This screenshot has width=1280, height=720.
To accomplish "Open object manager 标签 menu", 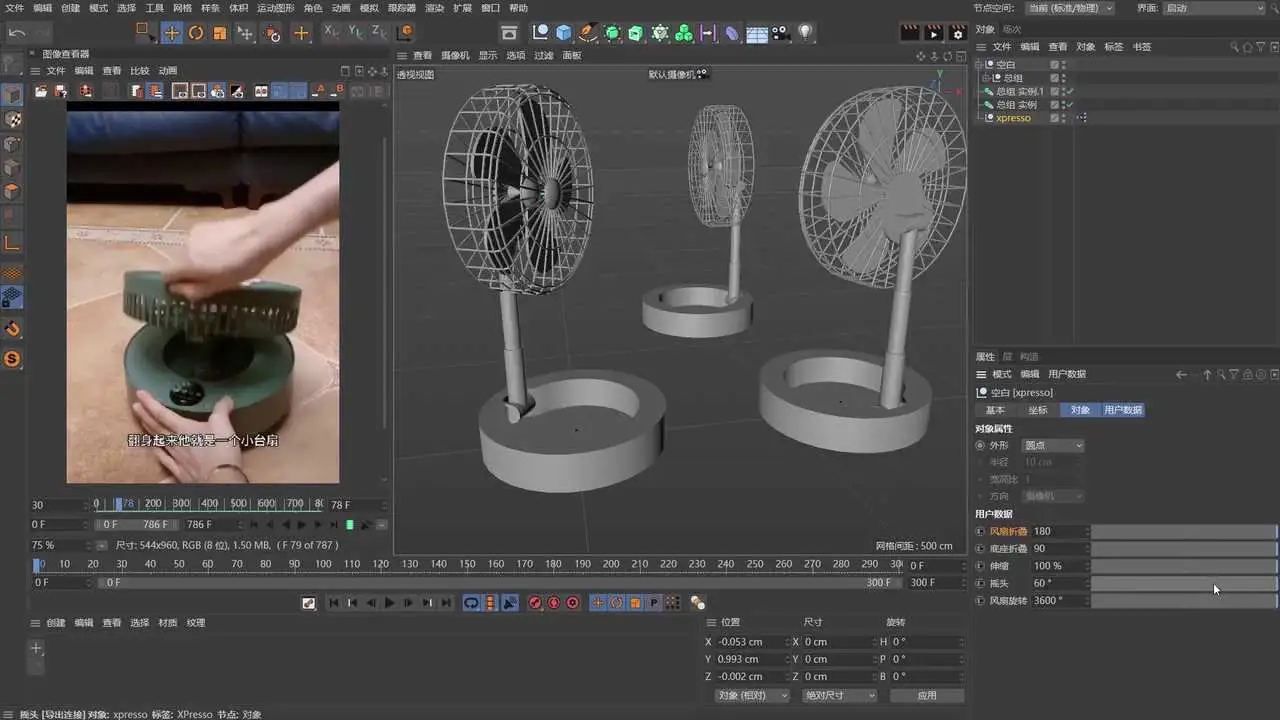I will tap(1114, 47).
